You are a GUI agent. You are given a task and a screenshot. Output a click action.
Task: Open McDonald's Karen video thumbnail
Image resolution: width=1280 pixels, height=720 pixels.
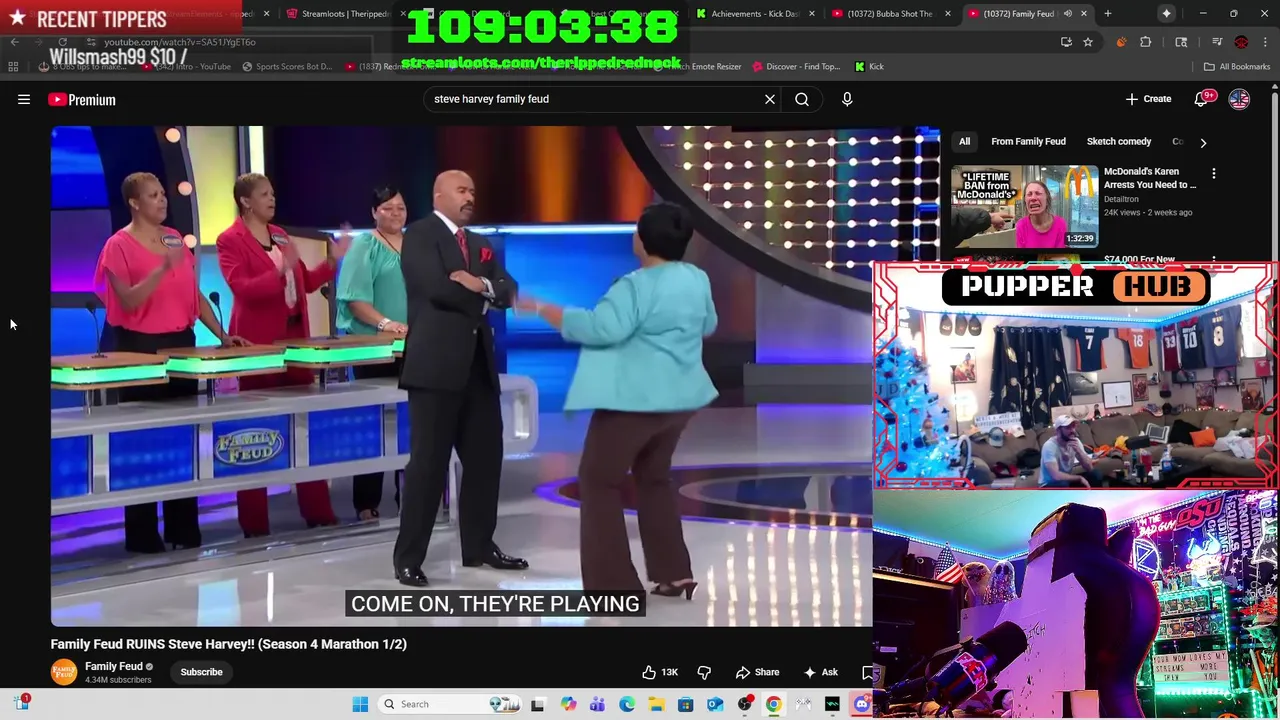coord(1024,206)
